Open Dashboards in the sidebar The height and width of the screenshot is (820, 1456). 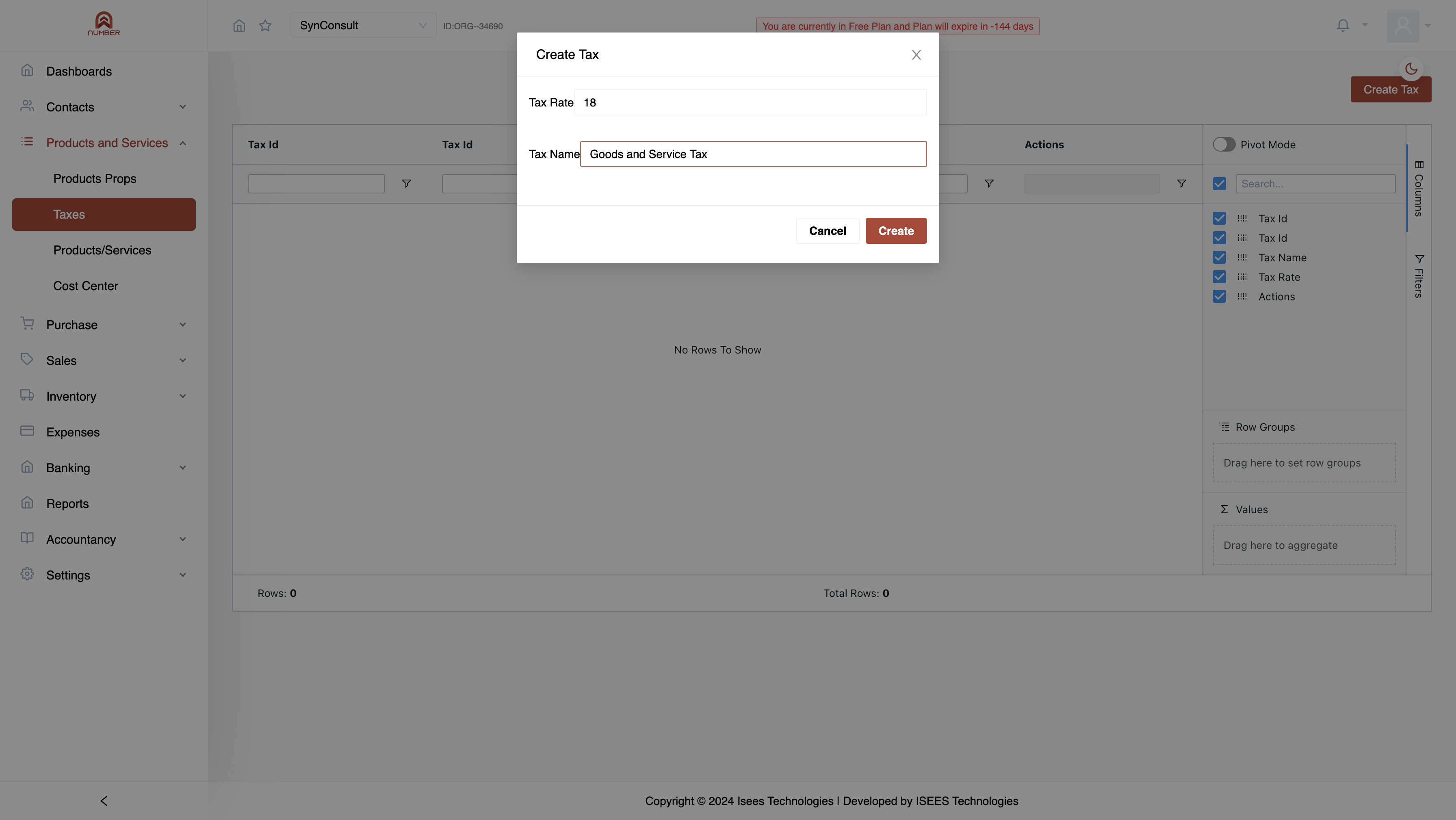(x=104, y=71)
